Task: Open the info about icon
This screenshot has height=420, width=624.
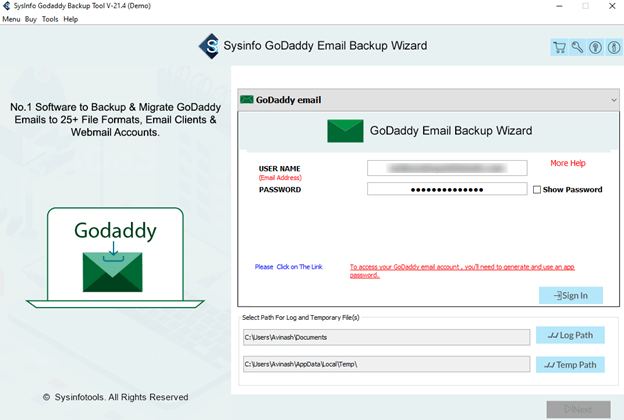Action: coord(614,47)
